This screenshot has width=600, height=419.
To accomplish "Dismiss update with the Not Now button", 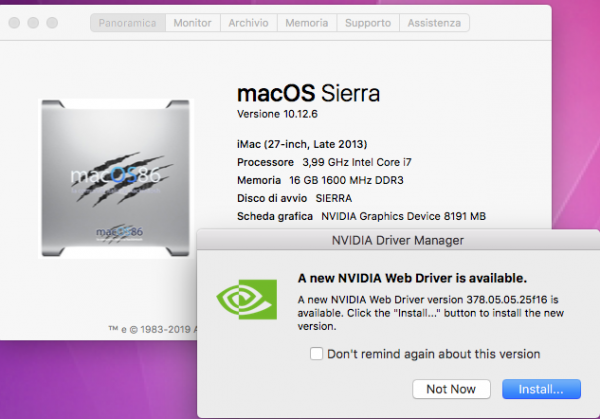I will [451, 389].
